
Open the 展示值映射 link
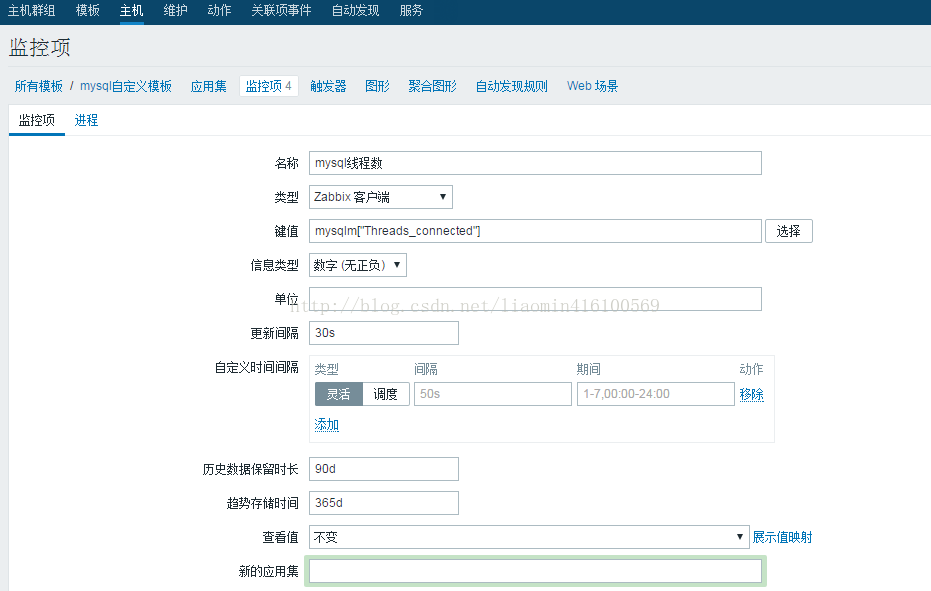[782, 537]
